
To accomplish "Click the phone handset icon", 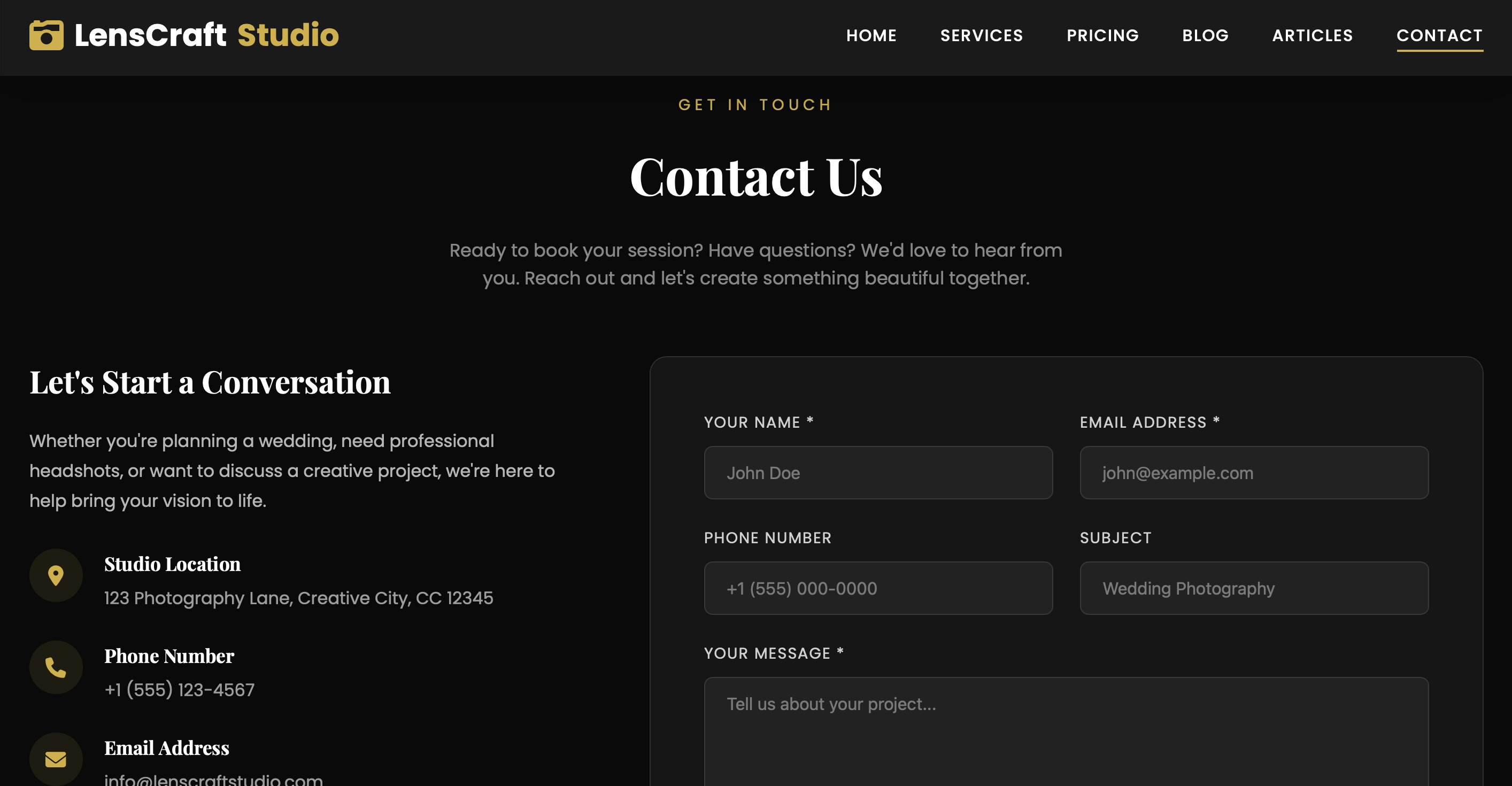I will (56, 667).
